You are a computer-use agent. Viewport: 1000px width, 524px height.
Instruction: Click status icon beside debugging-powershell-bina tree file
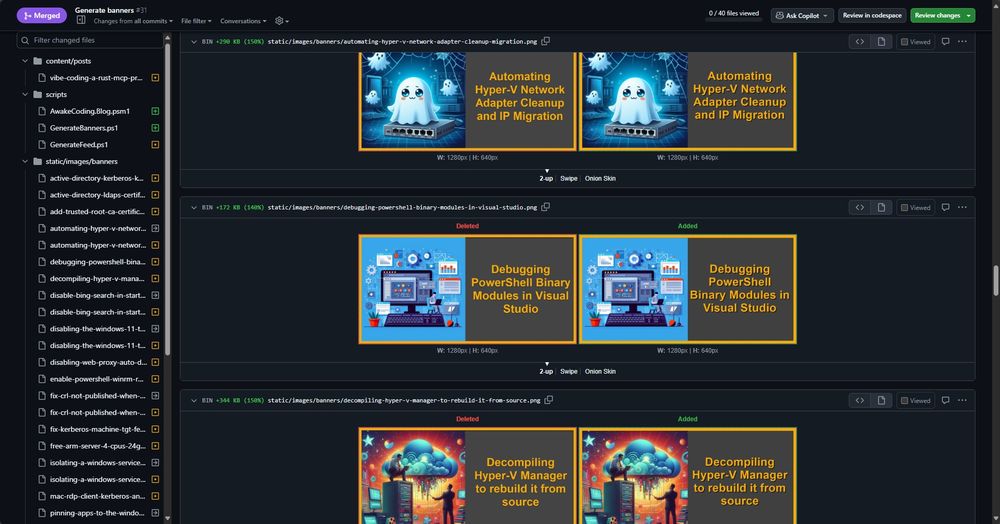click(155, 262)
